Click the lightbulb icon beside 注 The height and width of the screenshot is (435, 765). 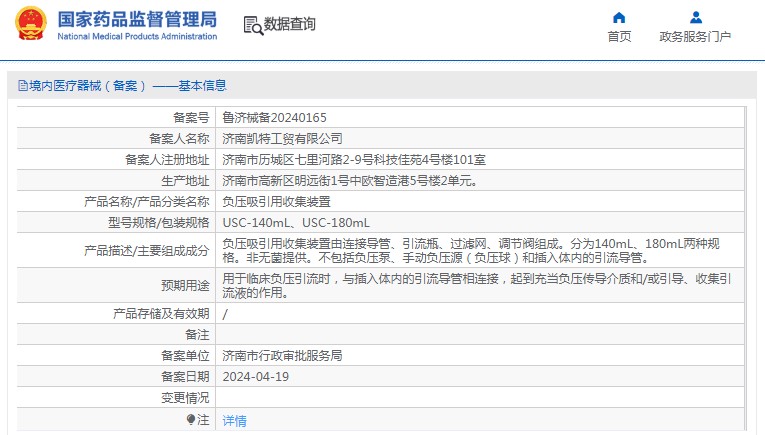190,420
